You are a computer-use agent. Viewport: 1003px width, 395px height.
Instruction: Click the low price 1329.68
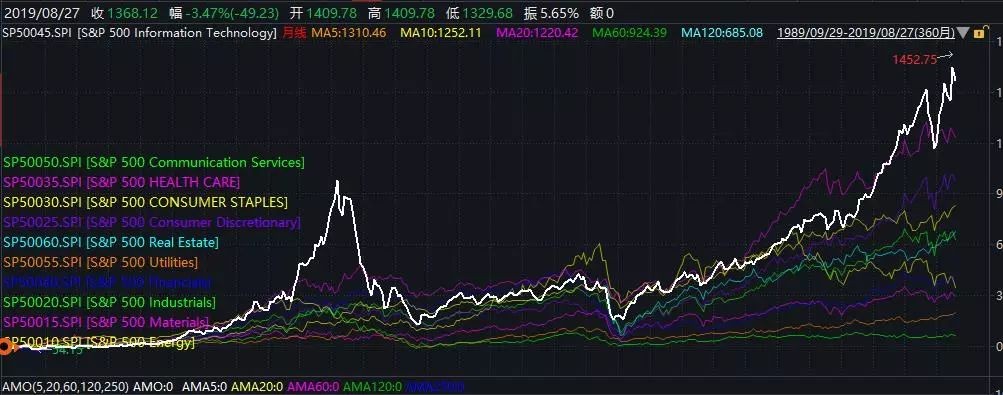click(487, 13)
